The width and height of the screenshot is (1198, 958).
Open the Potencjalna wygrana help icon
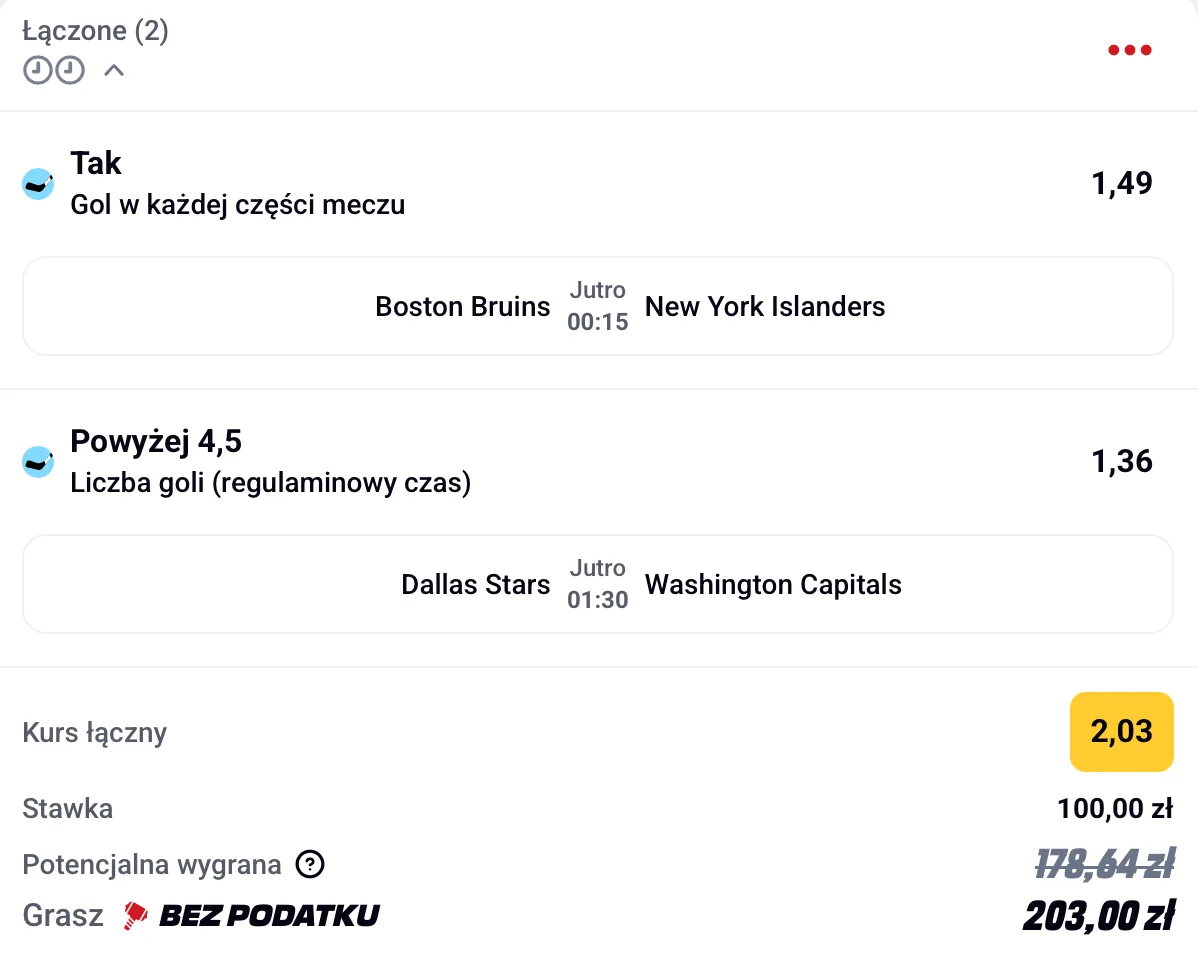(310, 864)
